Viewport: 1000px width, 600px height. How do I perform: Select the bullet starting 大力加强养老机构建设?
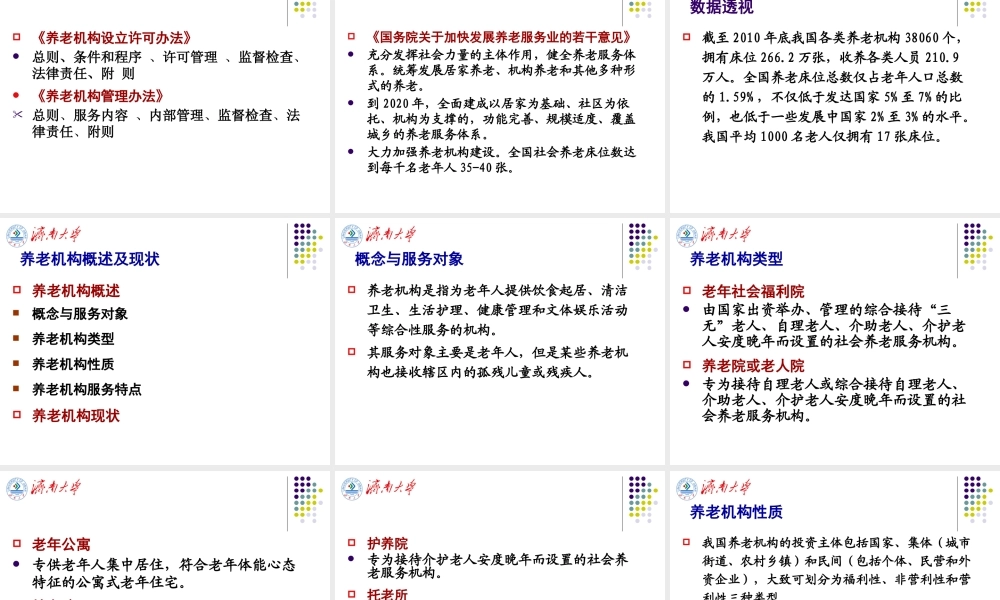click(x=501, y=159)
